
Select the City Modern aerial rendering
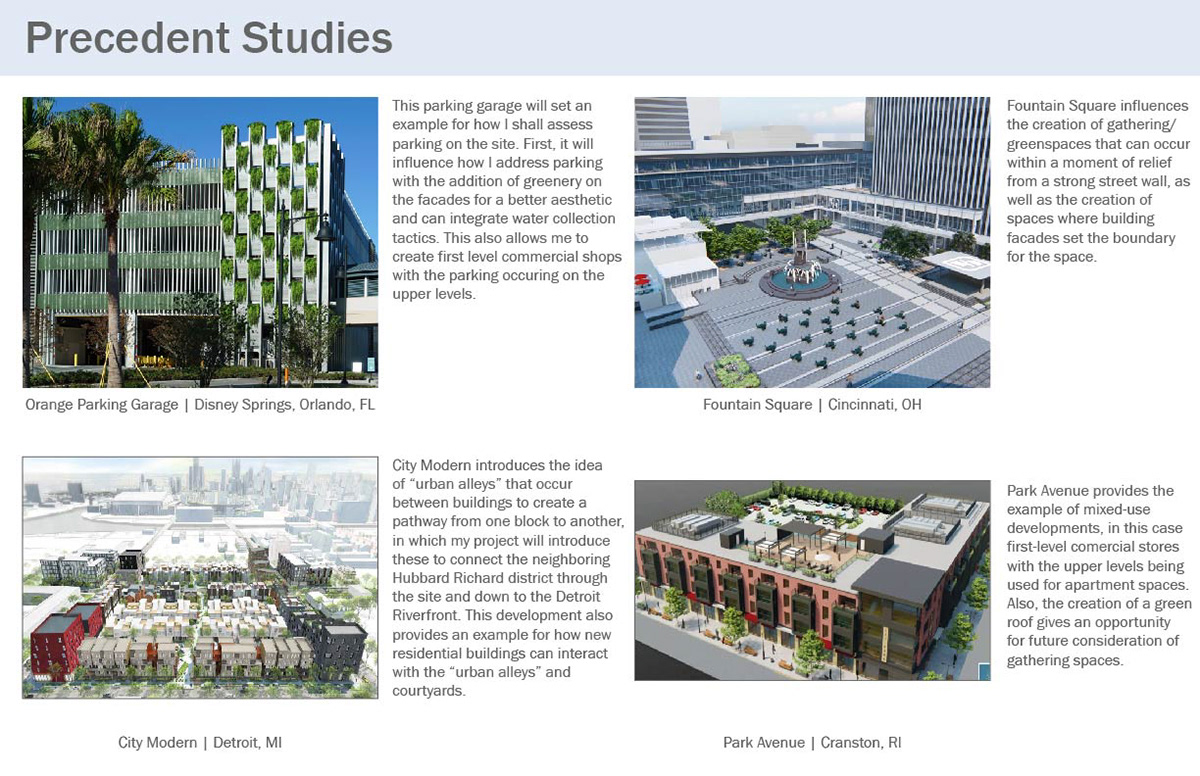[200, 578]
